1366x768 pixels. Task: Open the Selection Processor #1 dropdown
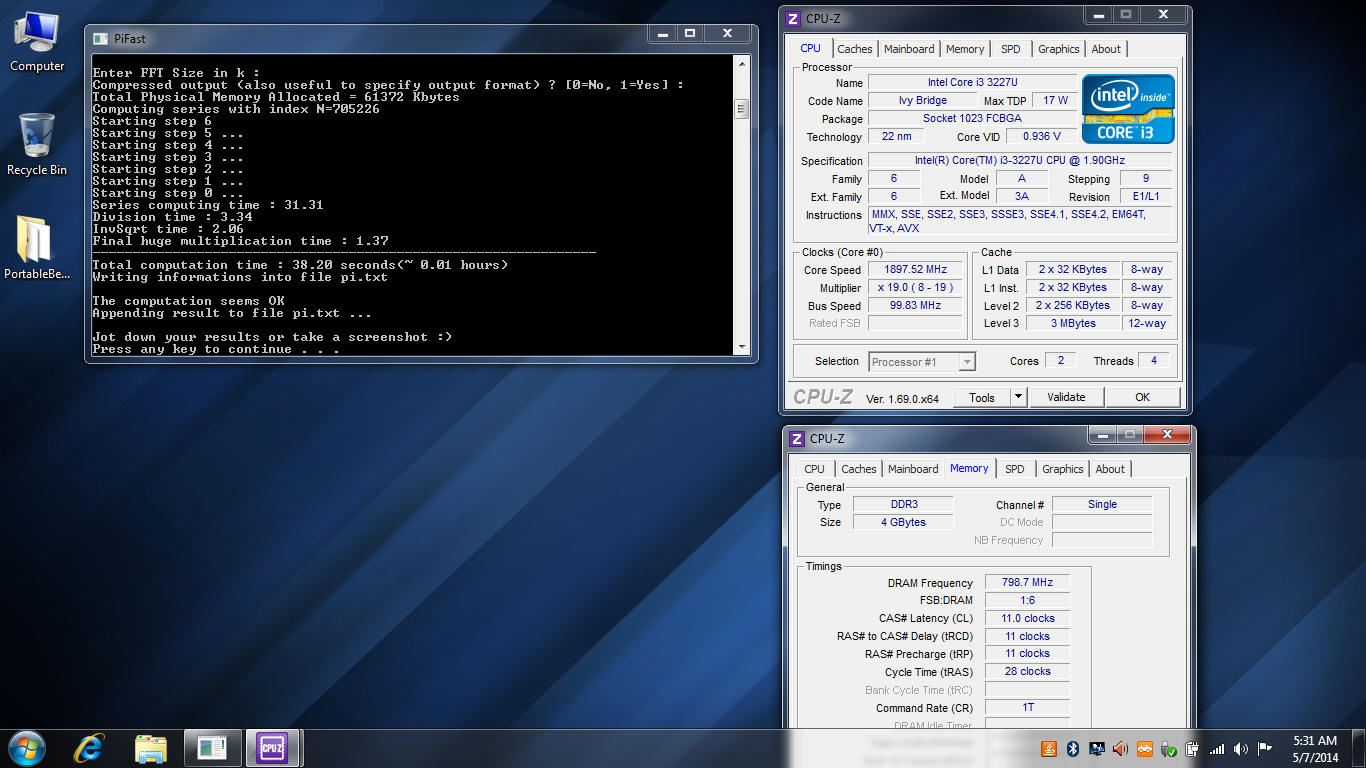[922, 362]
